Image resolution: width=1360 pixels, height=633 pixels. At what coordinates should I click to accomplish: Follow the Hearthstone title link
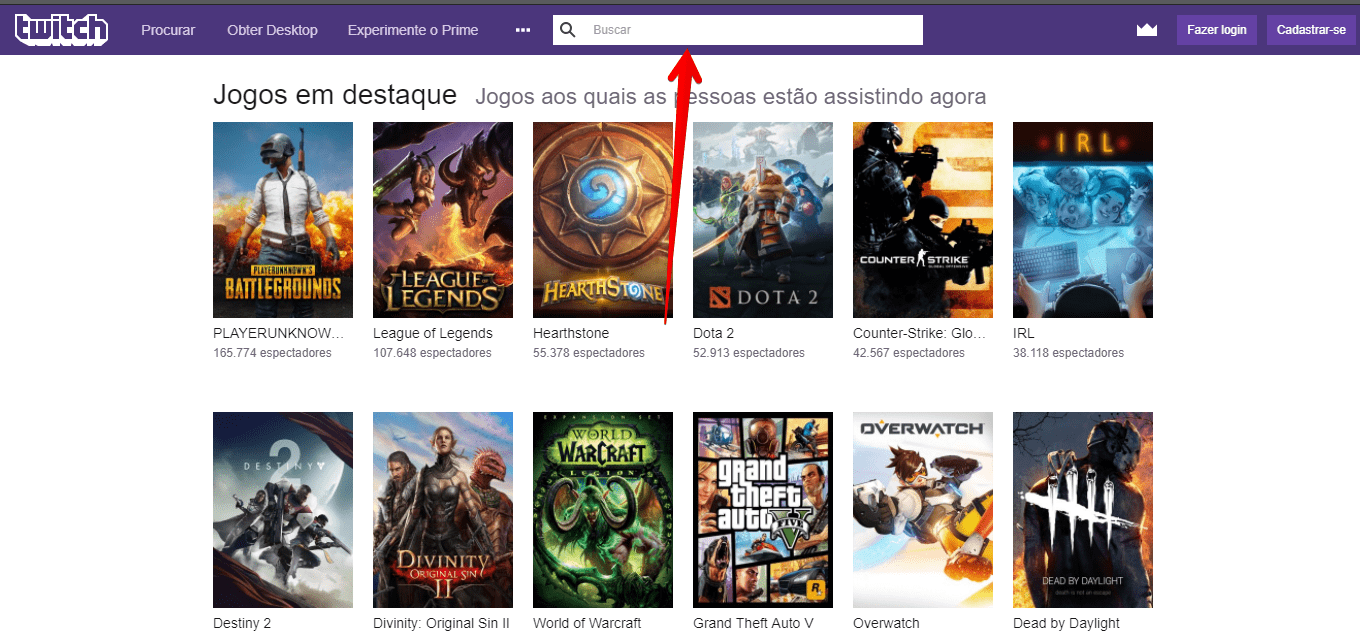(x=571, y=333)
